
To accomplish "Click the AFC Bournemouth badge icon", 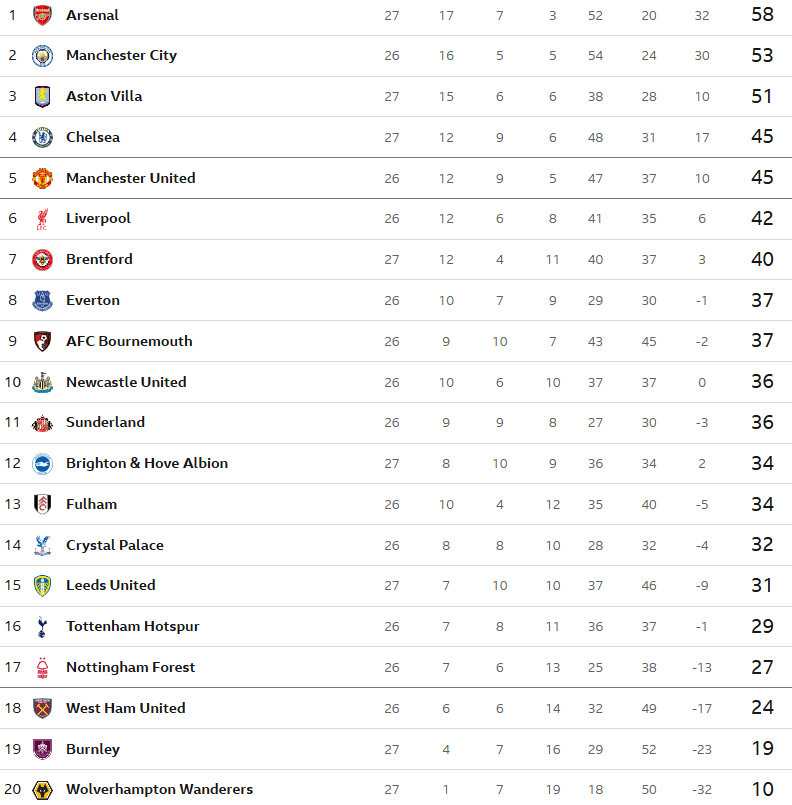I will (42, 341).
